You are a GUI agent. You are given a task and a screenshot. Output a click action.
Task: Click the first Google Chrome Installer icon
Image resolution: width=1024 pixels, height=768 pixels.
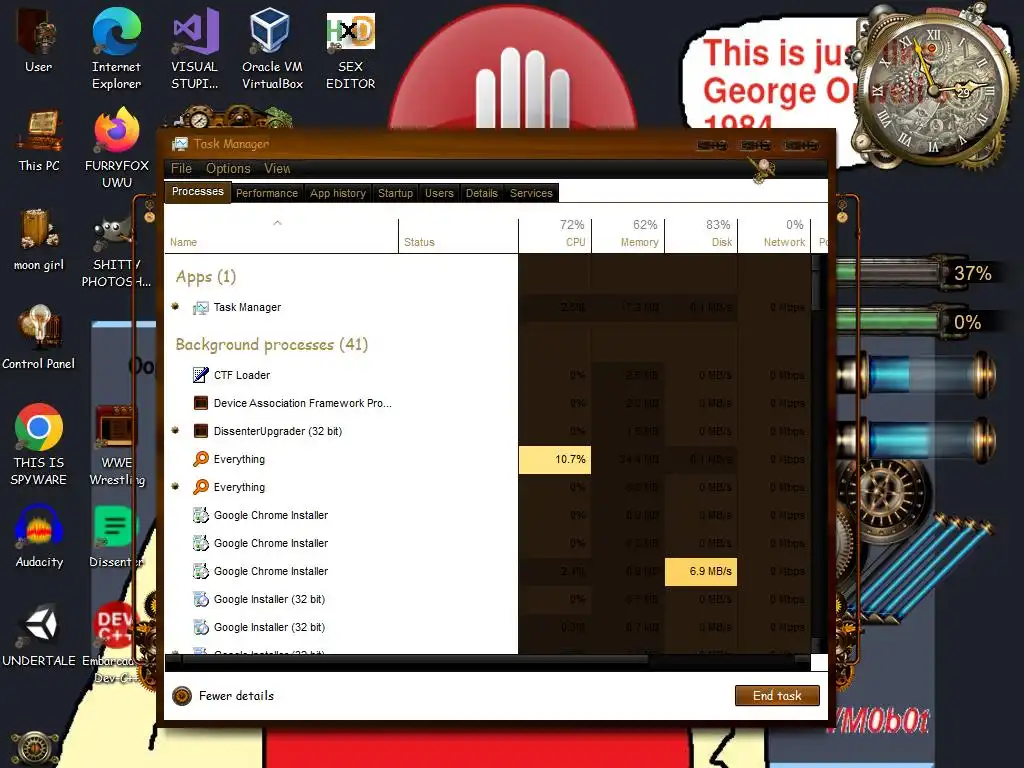pos(200,515)
